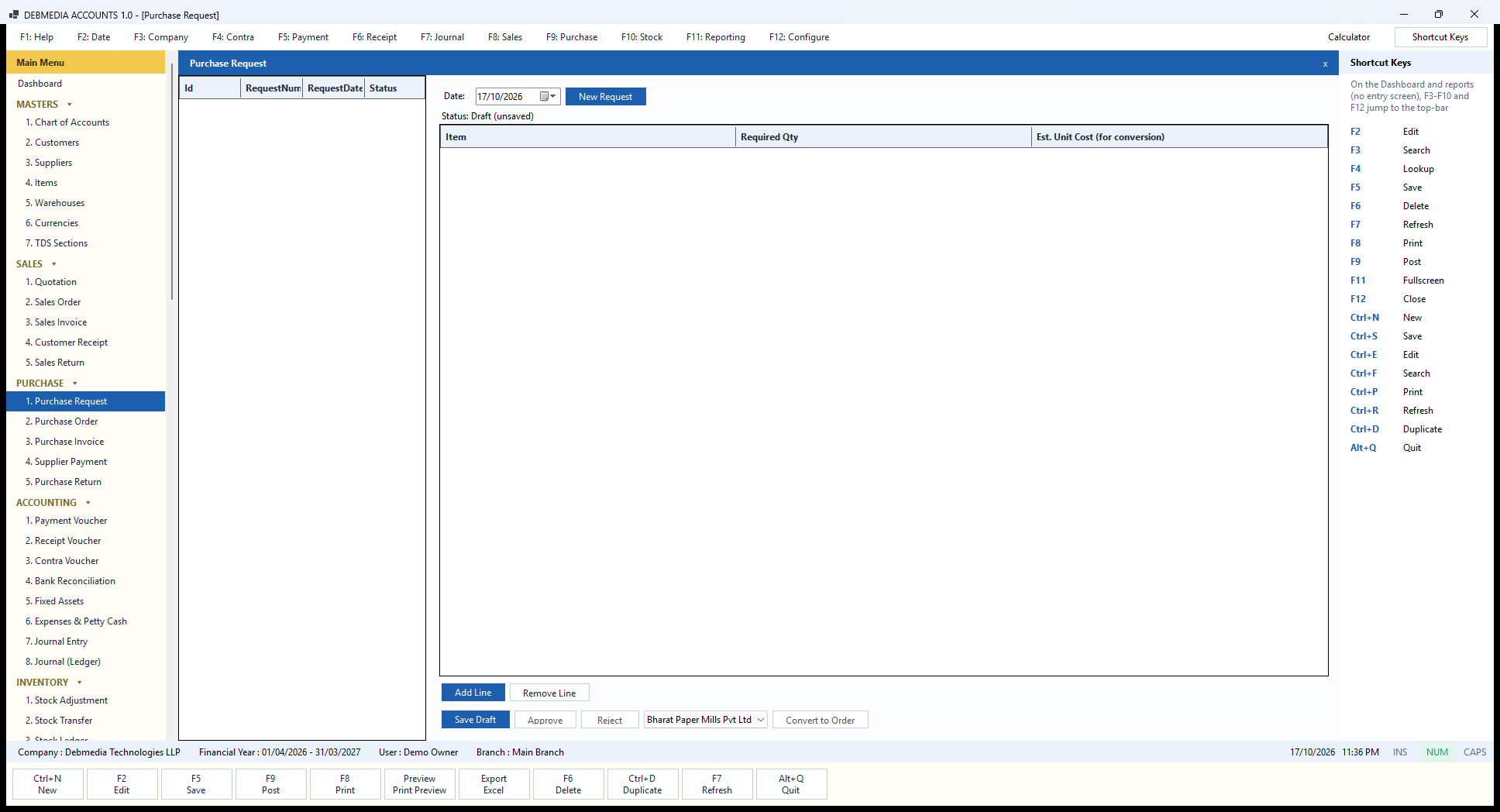Click the Convert to Order button

(821, 720)
